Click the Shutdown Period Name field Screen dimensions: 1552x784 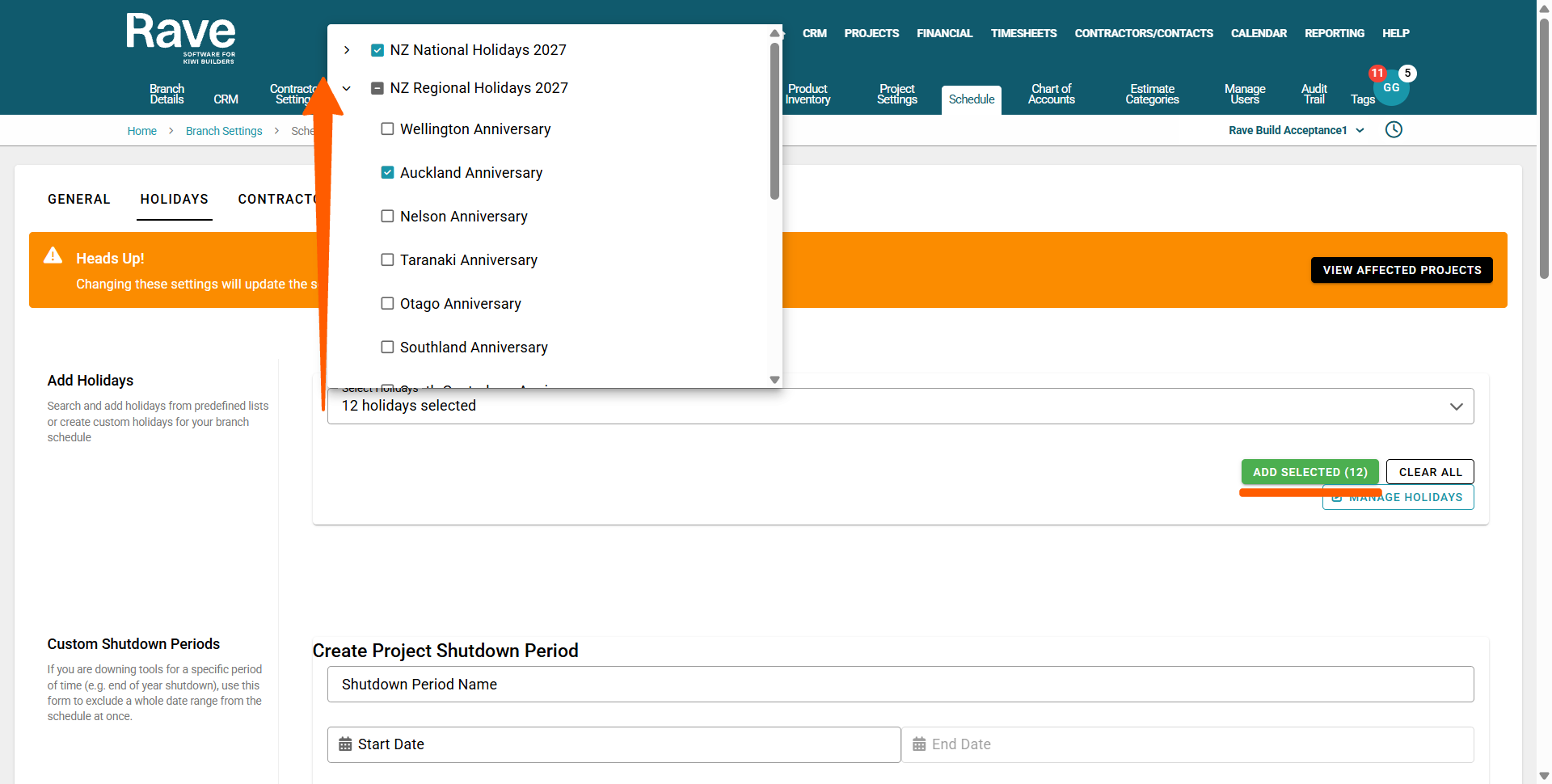point(900,685)
